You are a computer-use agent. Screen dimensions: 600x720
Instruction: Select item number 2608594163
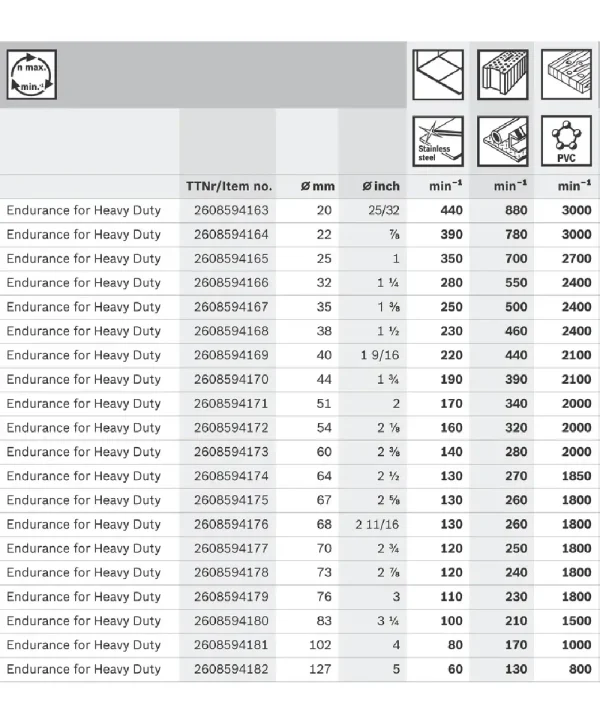click(231, 210)
